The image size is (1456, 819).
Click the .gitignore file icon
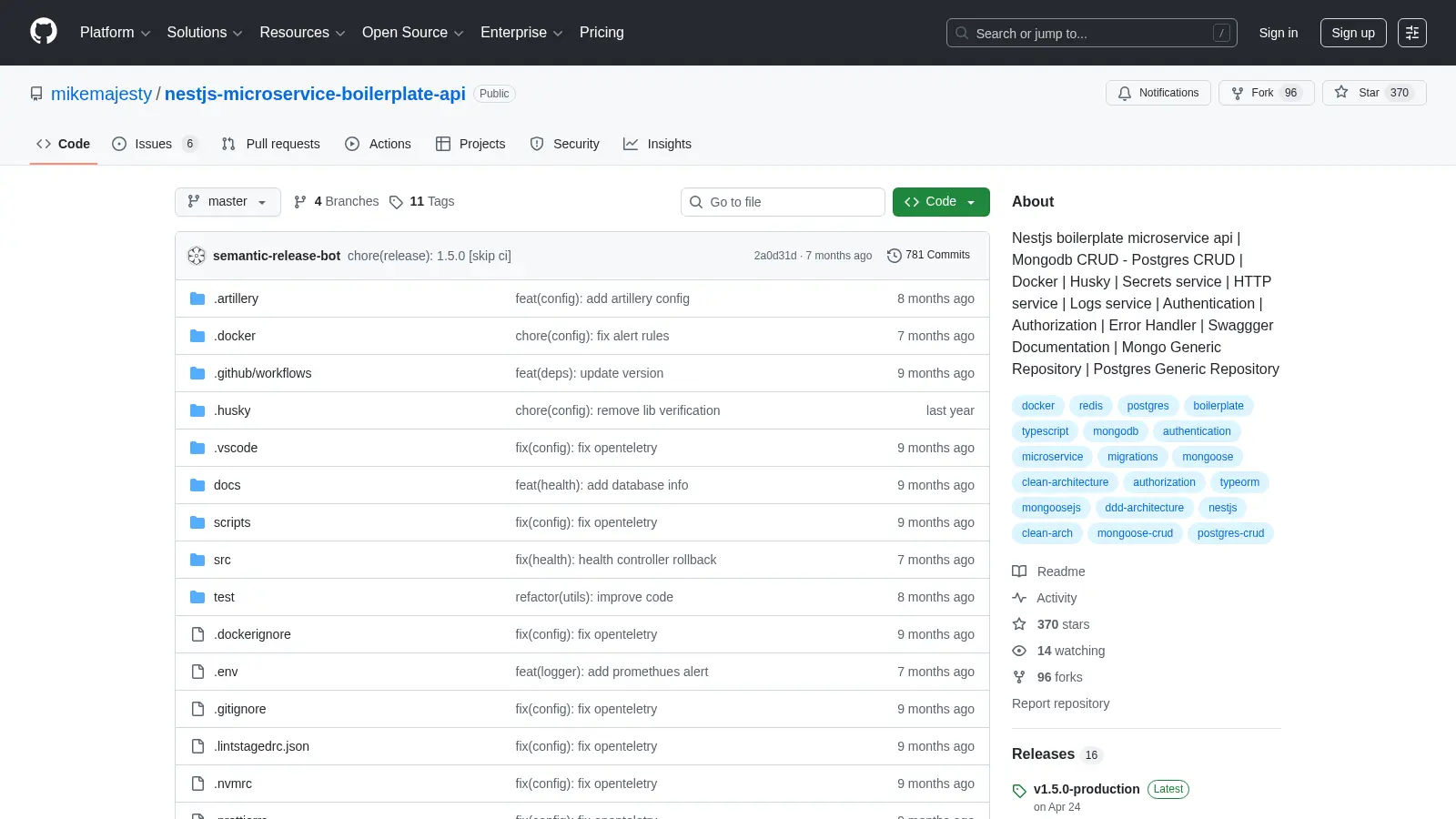[197, 709]
